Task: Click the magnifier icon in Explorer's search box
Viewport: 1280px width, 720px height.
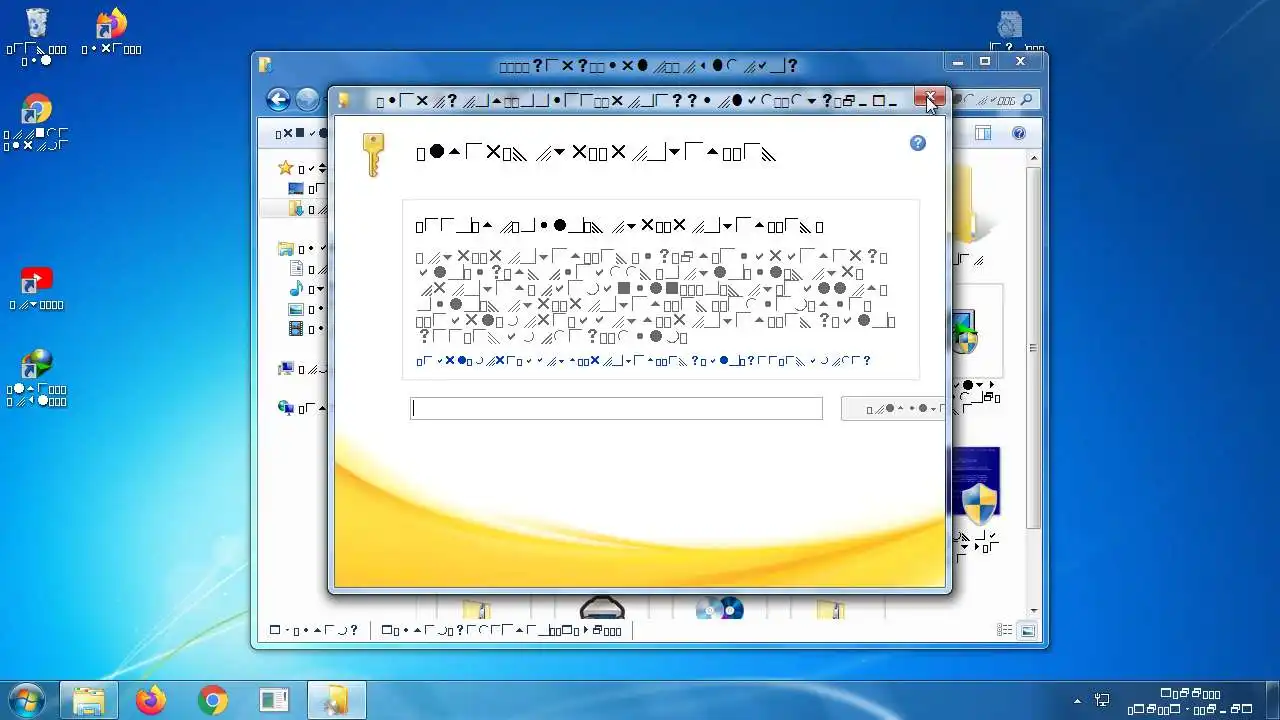Action: pos(1026,99)
